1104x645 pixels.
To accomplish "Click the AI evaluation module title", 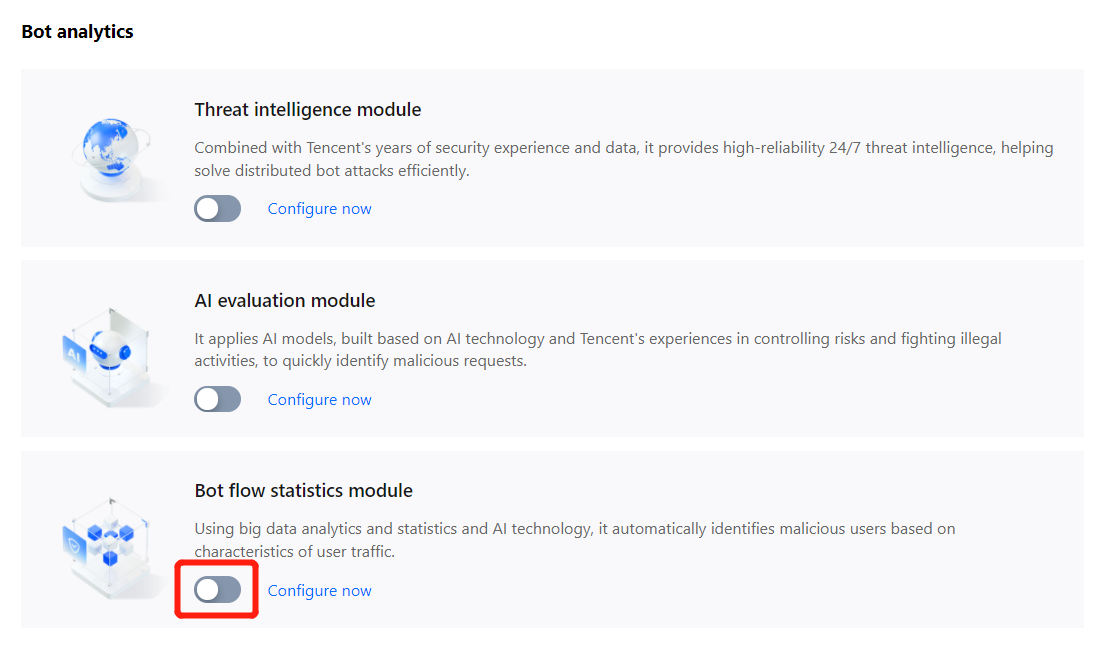I will [x=284, y=301].
